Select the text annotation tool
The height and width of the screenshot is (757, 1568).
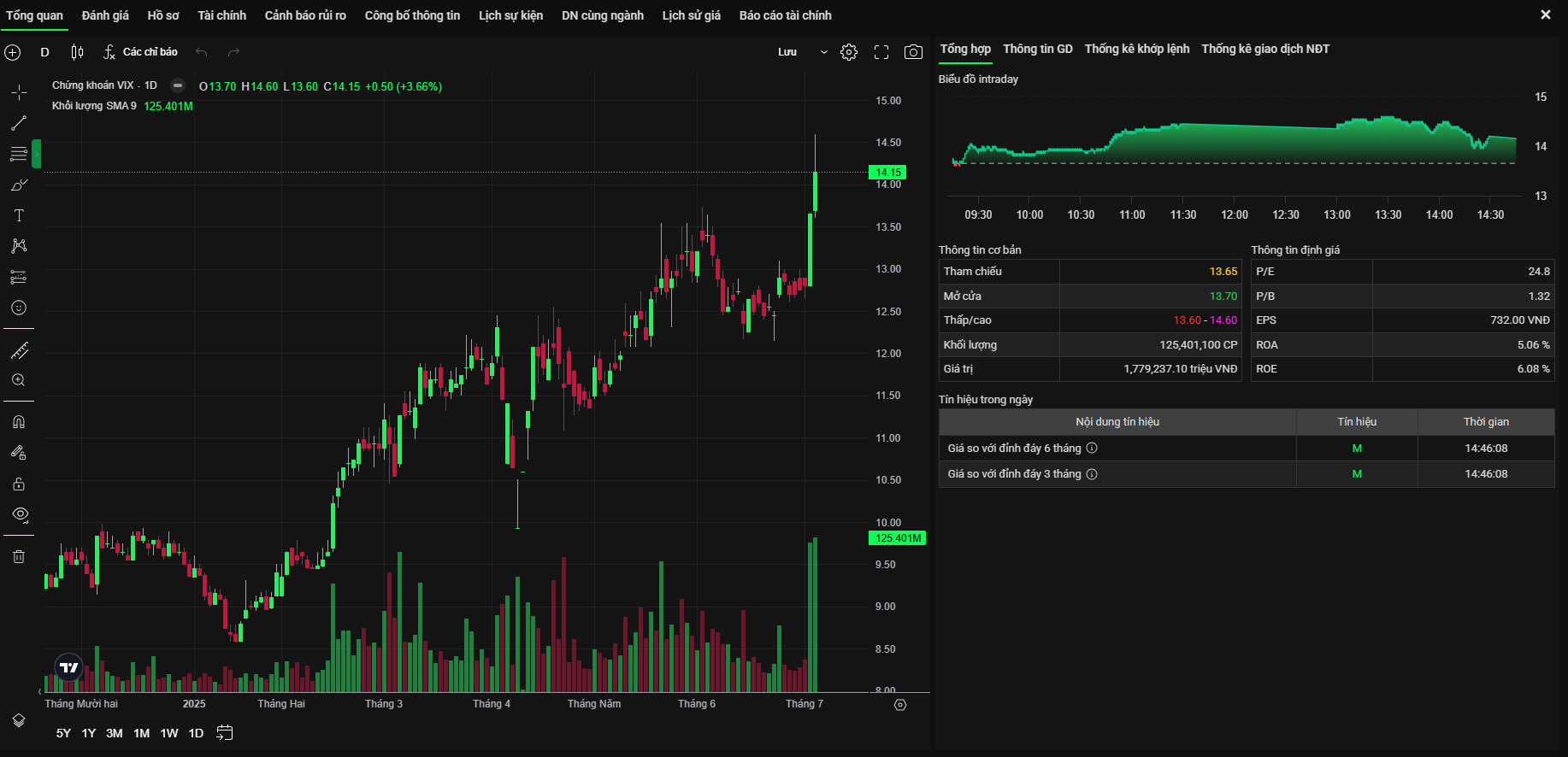pyautogui.click(x=19, y=215)
